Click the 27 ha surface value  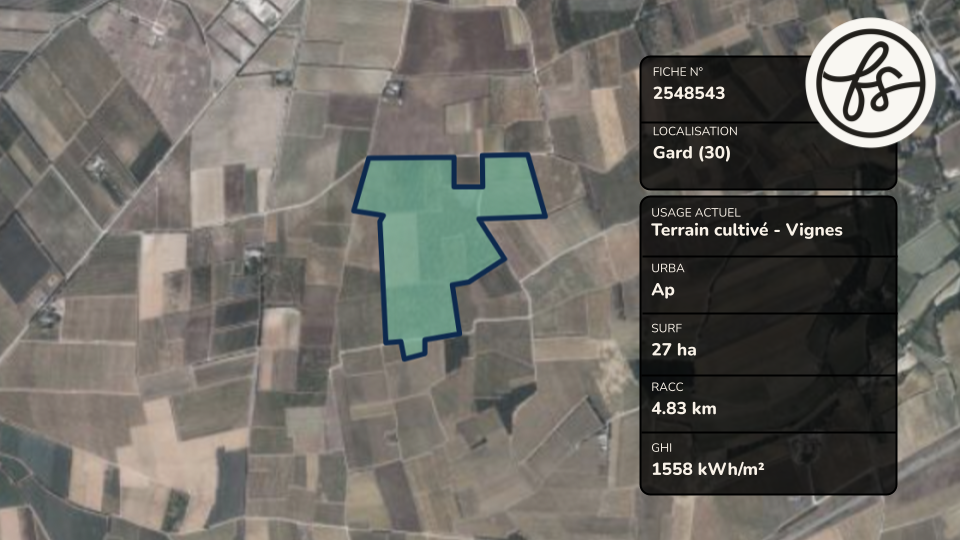674,350
